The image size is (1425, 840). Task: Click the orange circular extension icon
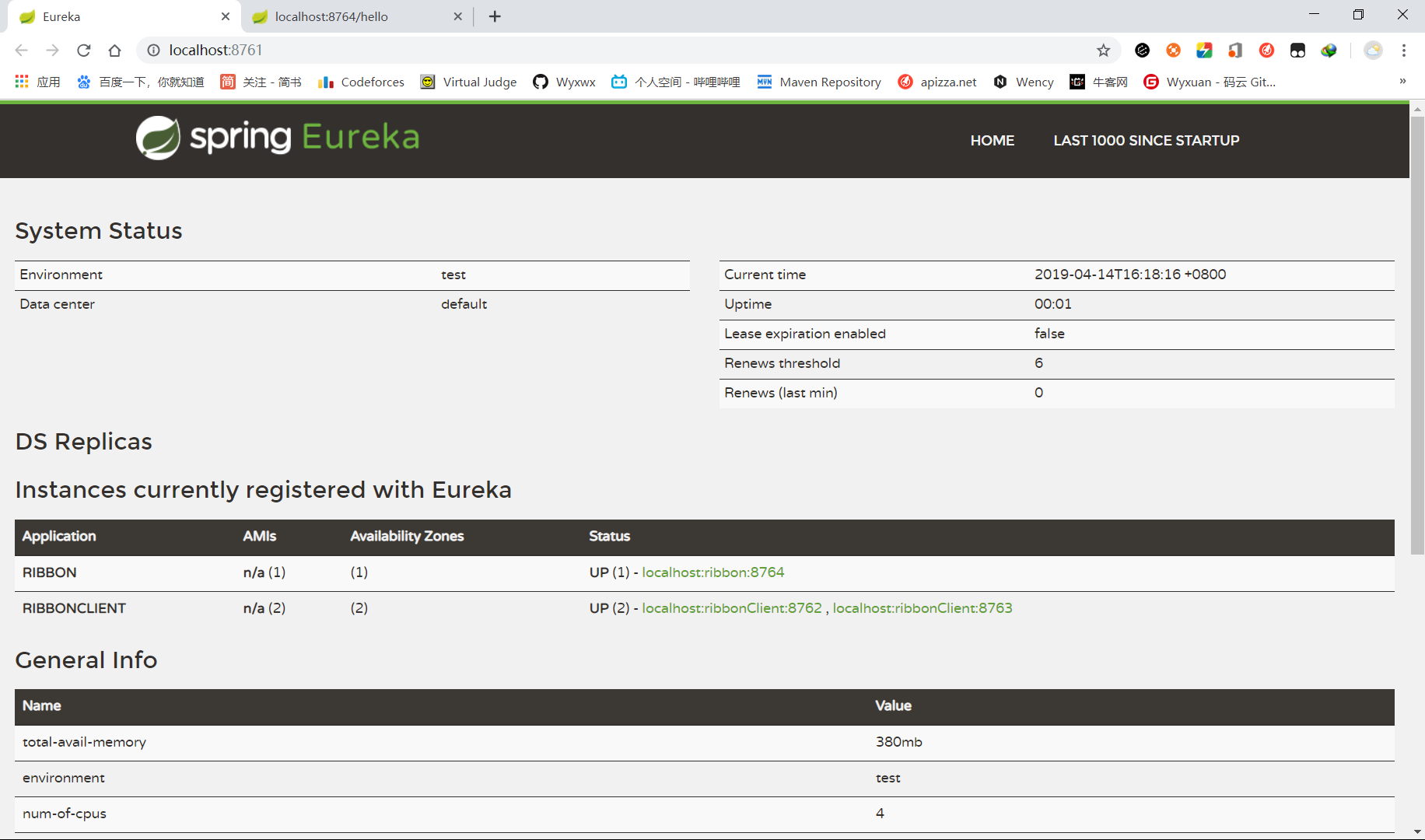point(1173,51)
